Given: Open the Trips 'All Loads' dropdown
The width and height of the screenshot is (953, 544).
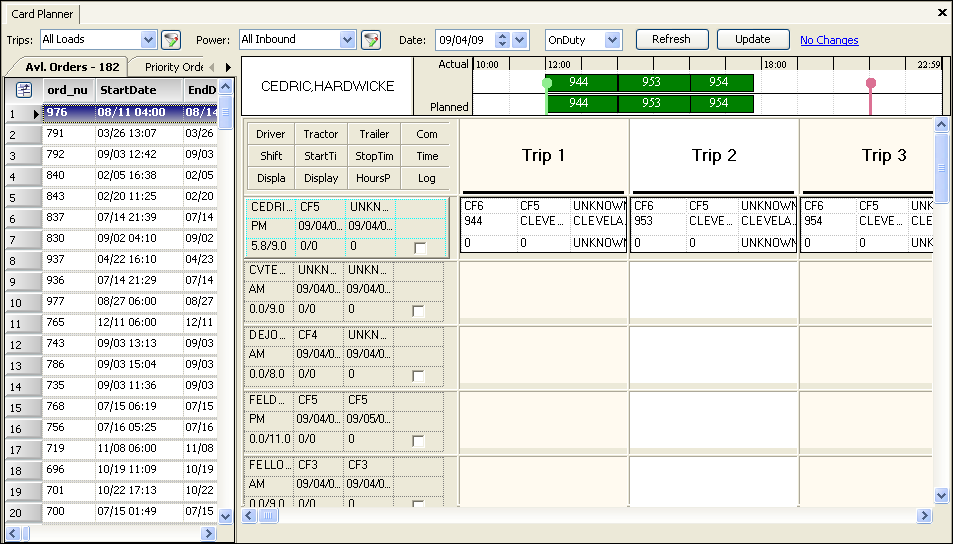Looking at the screenshot, I should click(x=149, y=40).
